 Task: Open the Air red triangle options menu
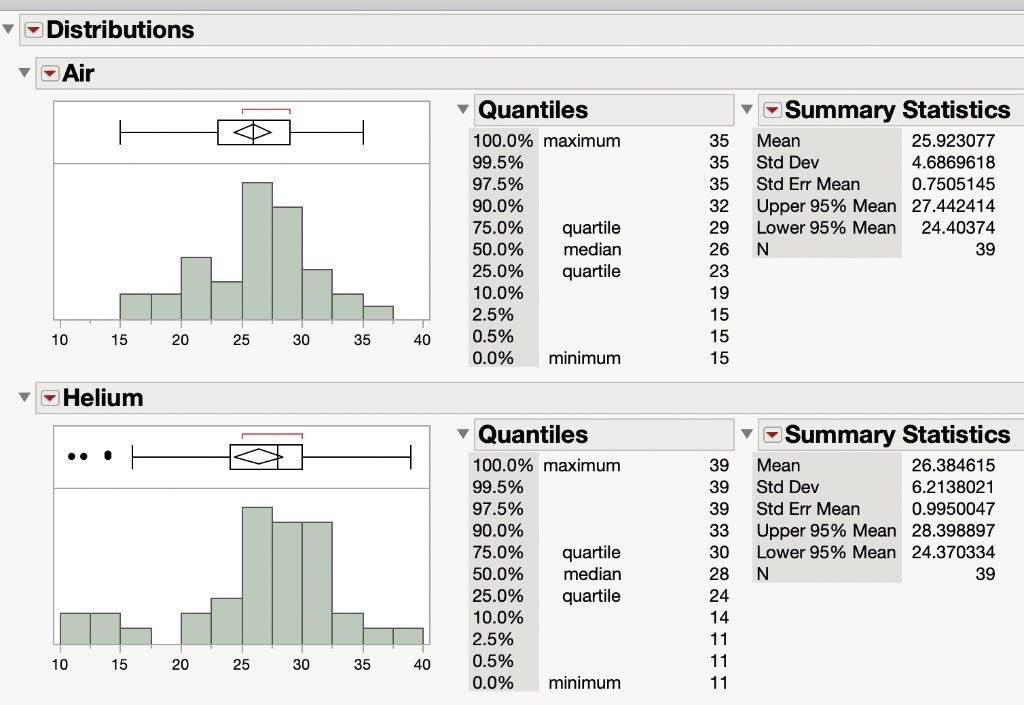tap(49, 73)
